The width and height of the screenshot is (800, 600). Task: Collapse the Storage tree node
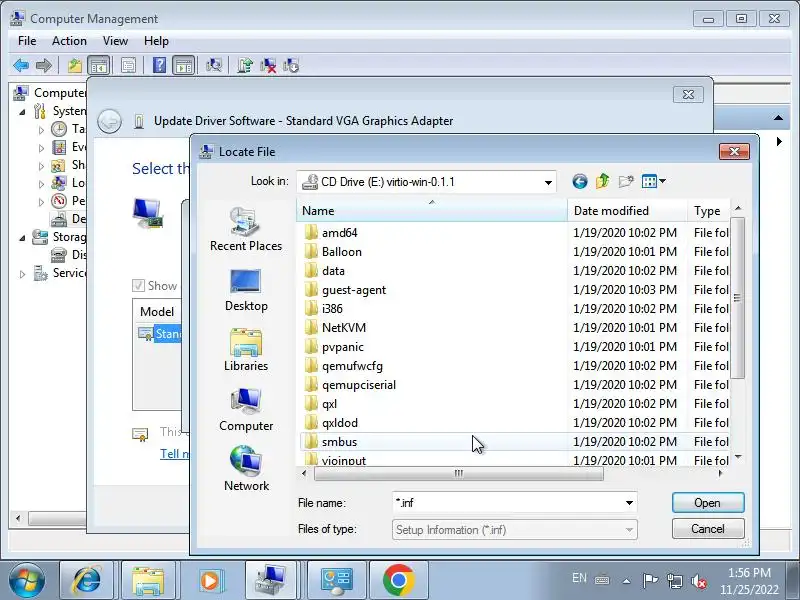(x=22, y=238)
